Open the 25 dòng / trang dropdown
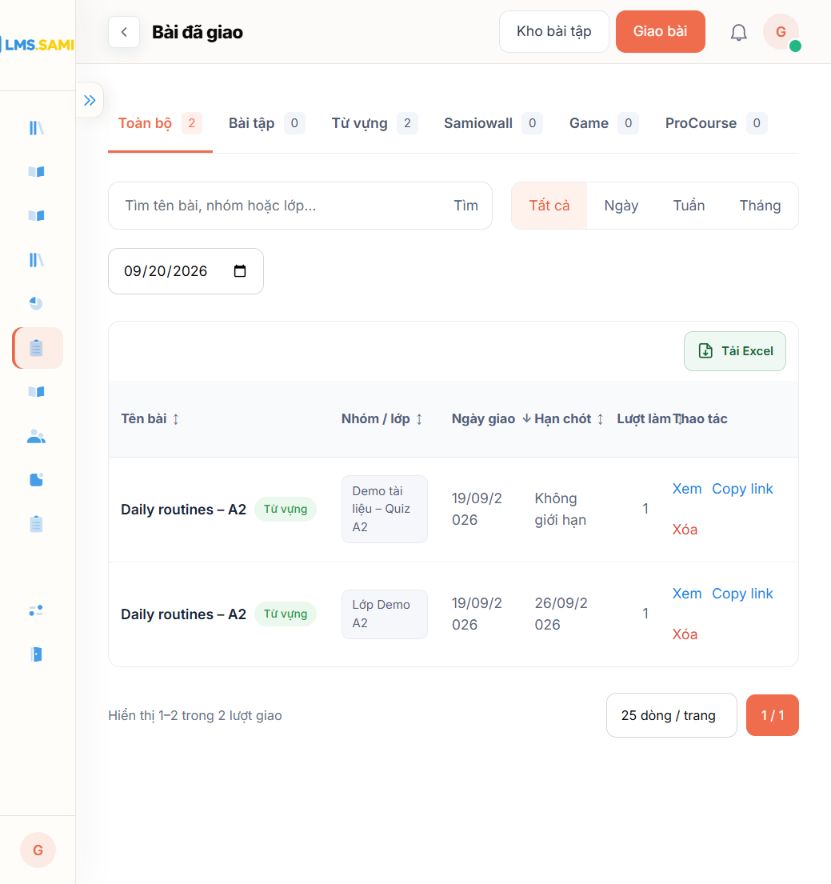Screen dimensions: 831x884 (671, 715)
